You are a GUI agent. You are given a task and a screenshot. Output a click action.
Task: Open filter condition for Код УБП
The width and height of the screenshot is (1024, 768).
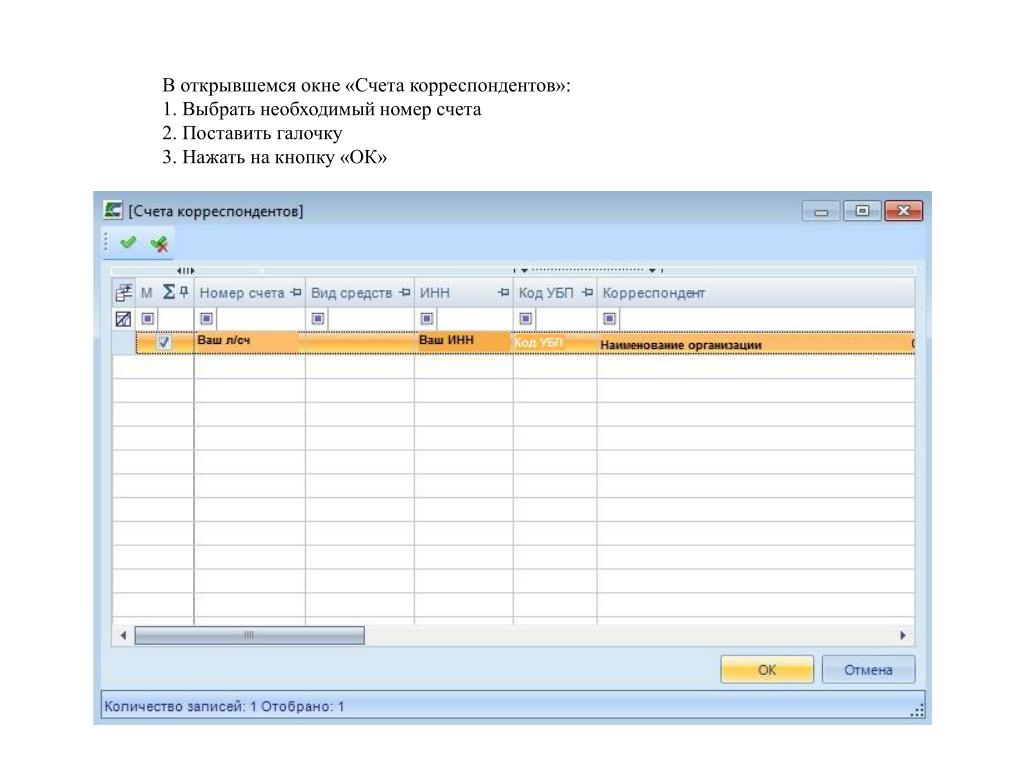coord(526,319)
